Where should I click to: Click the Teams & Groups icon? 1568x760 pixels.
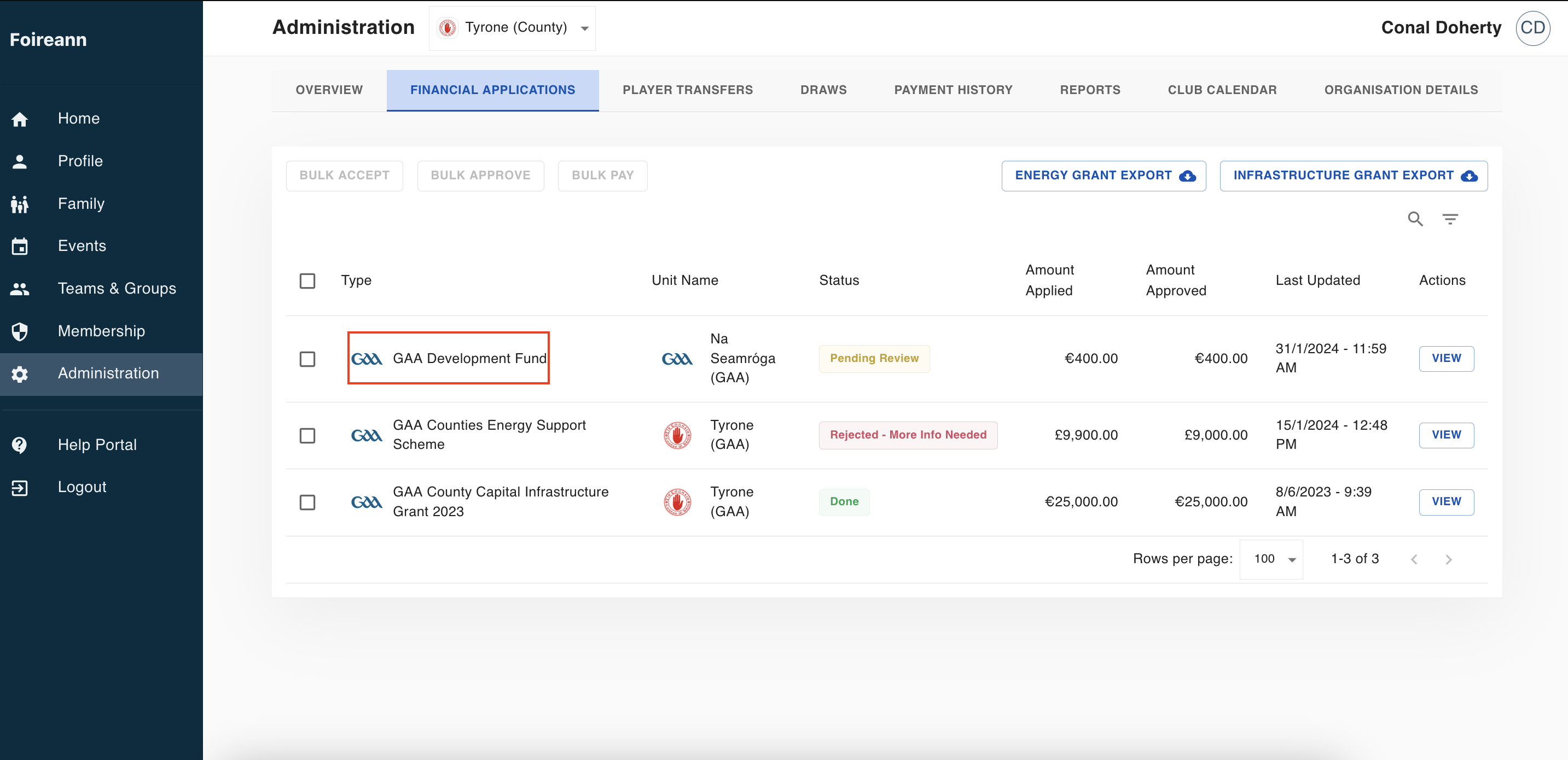click(x=20, y=289)
